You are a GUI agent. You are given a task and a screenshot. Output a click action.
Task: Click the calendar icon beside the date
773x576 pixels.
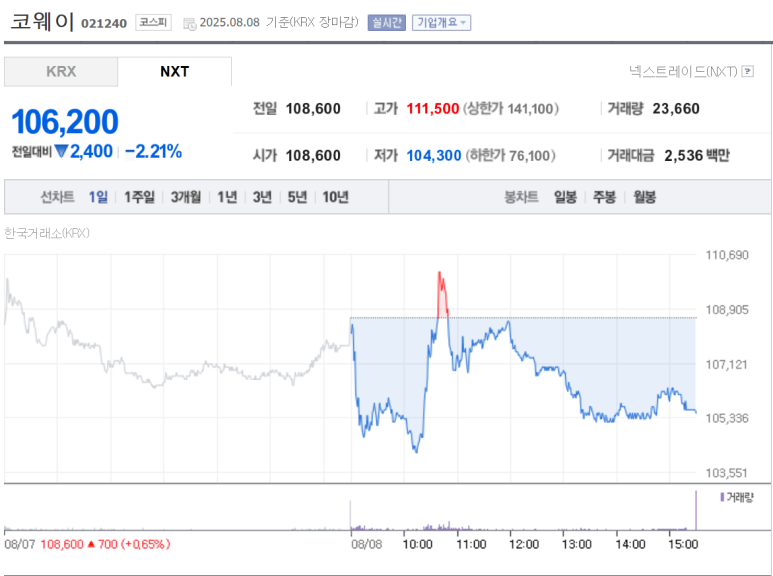pyautogui.click(x=189, y=23)
